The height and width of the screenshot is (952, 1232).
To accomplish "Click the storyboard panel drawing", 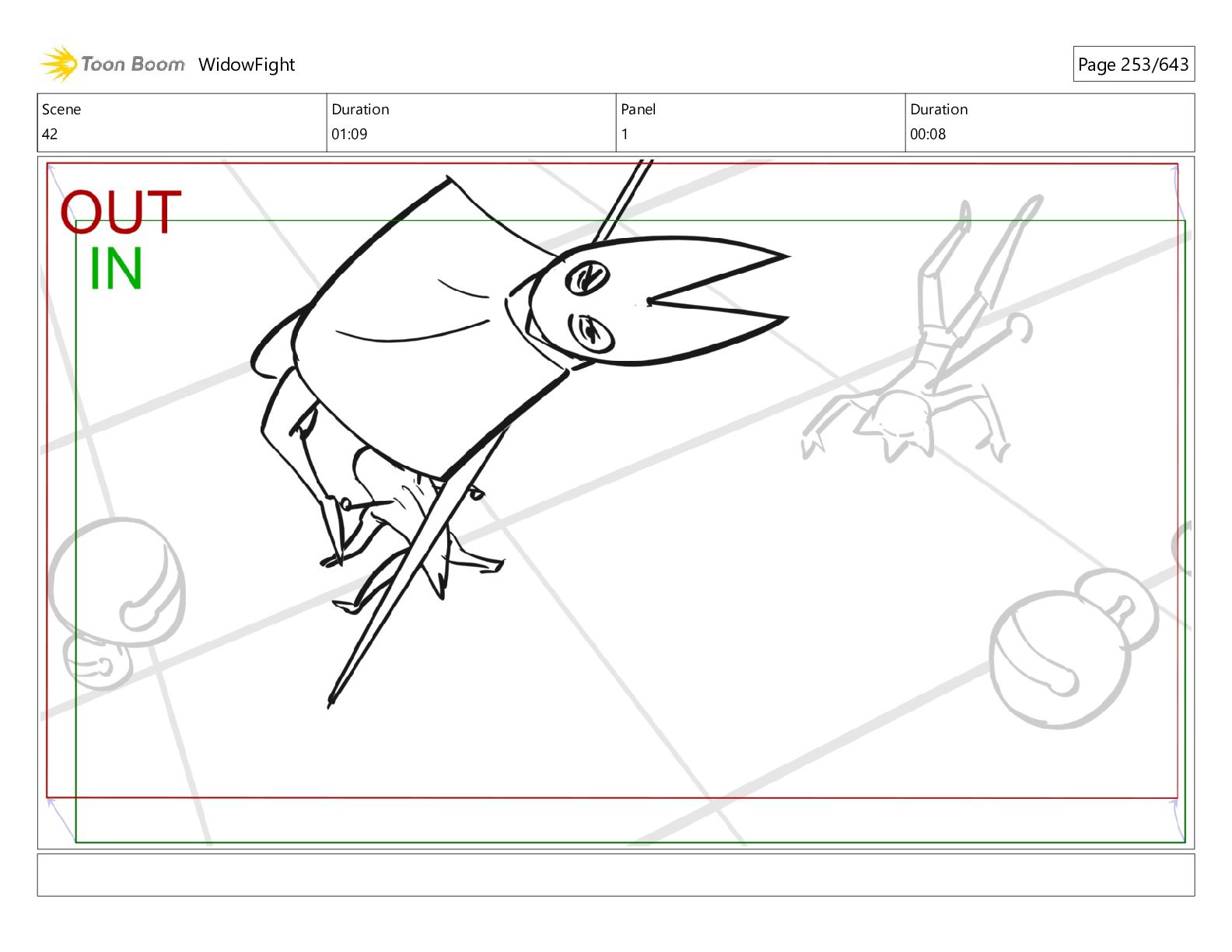I will 616,502.
